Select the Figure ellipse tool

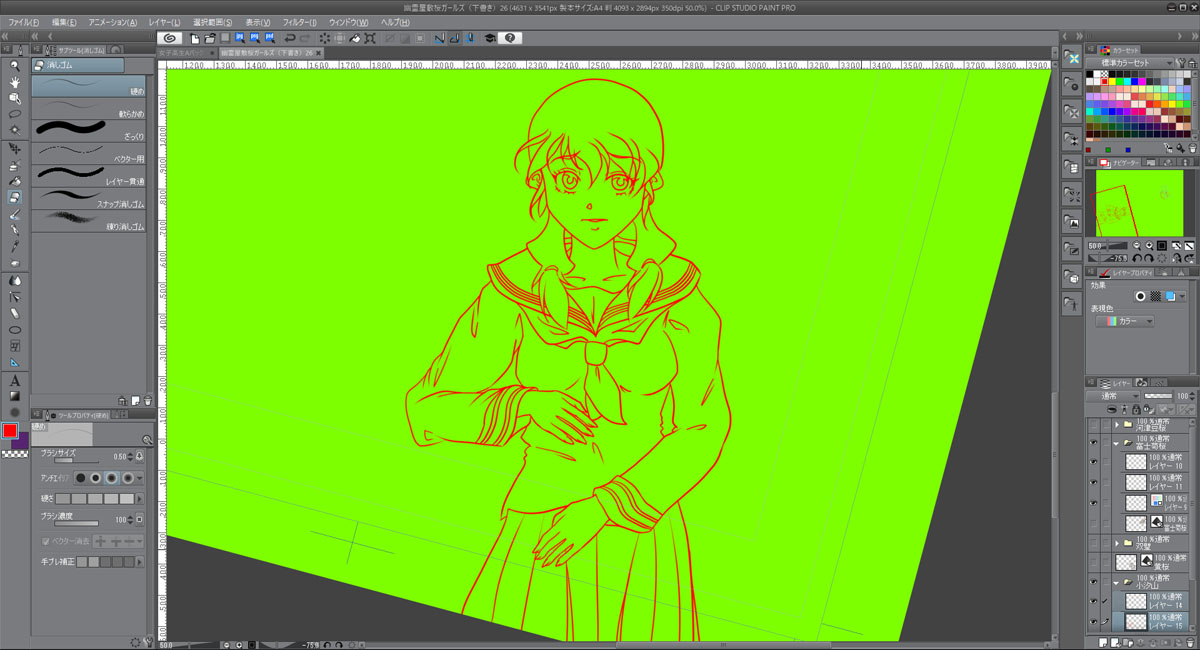pos(15,330)
